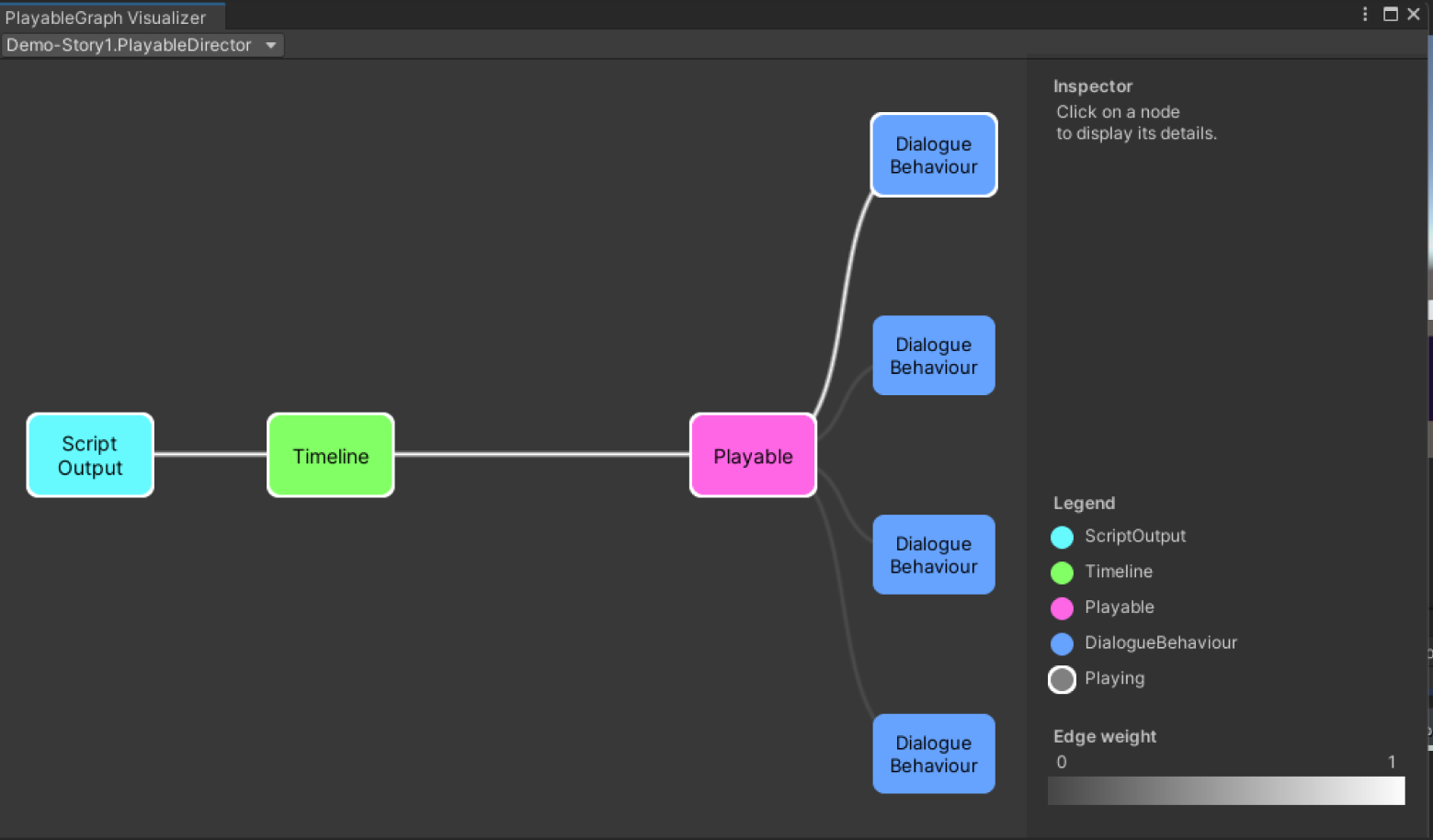Open the Demo-Story1.PlayableDirector dropdown
Screen dimensions: 1433x840
142,45
